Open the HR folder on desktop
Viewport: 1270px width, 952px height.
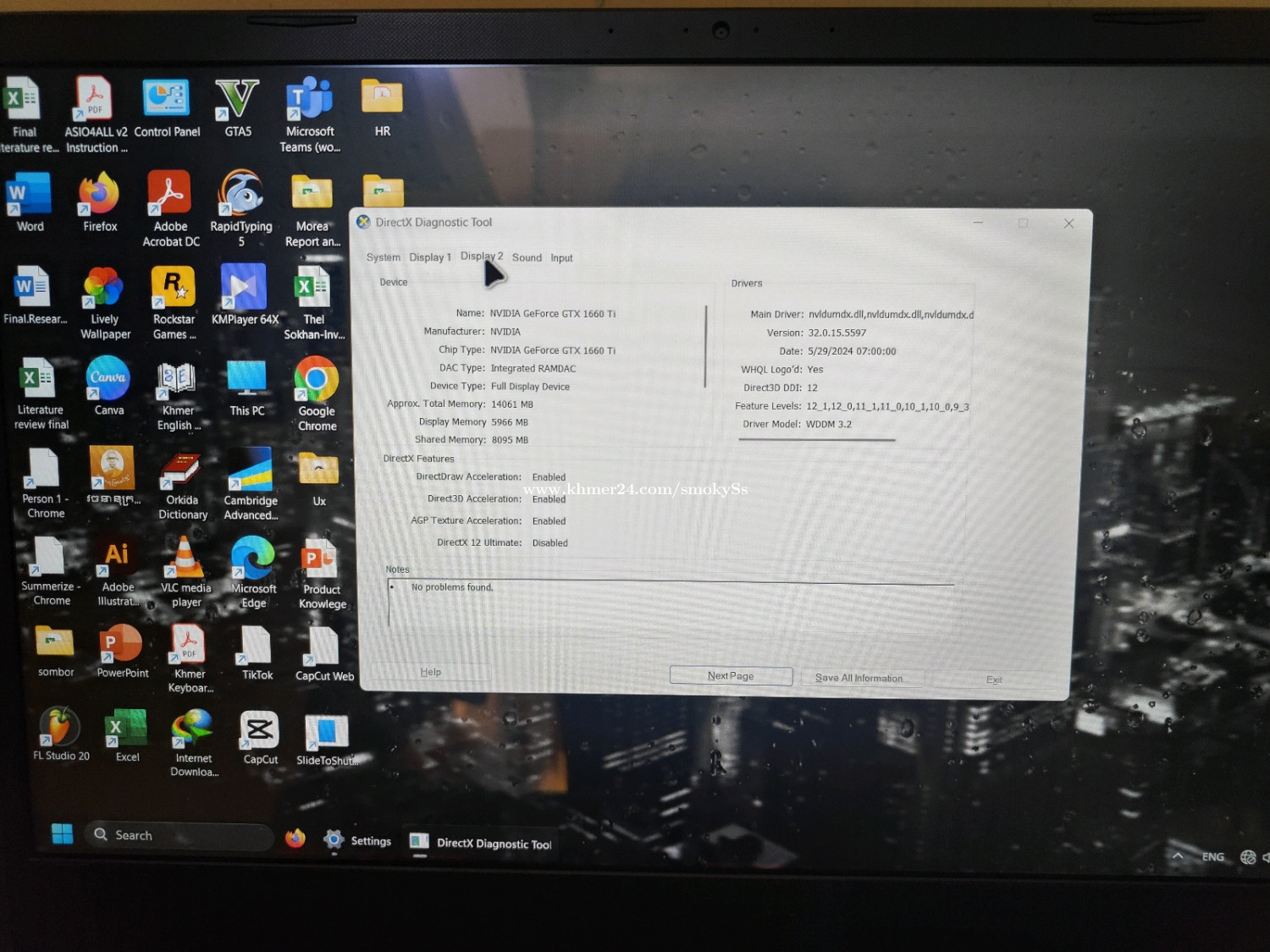pos(382,107)
